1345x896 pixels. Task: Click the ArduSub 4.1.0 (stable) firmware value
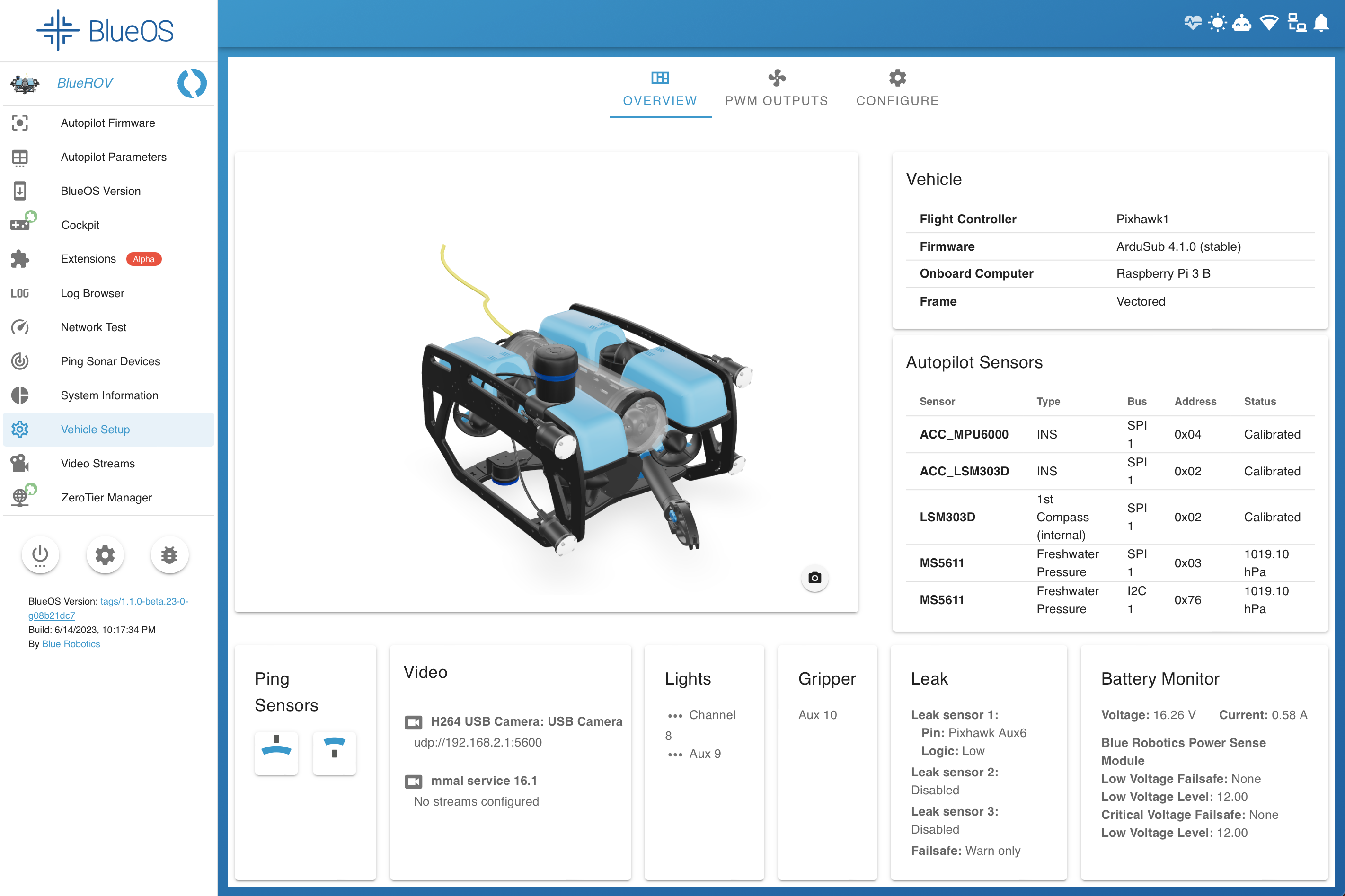[1178, 246]
